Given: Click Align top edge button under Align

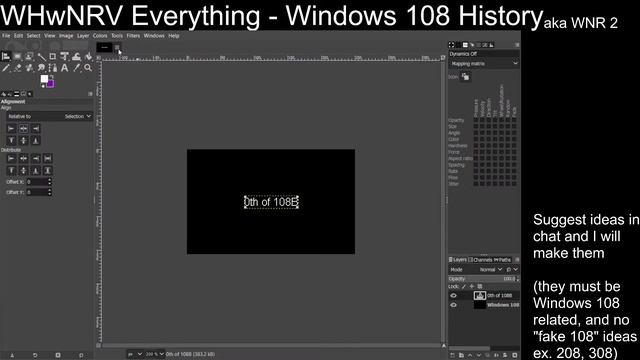Looking at the screenshot, I should pyautogui.click(x=11, y=140).
